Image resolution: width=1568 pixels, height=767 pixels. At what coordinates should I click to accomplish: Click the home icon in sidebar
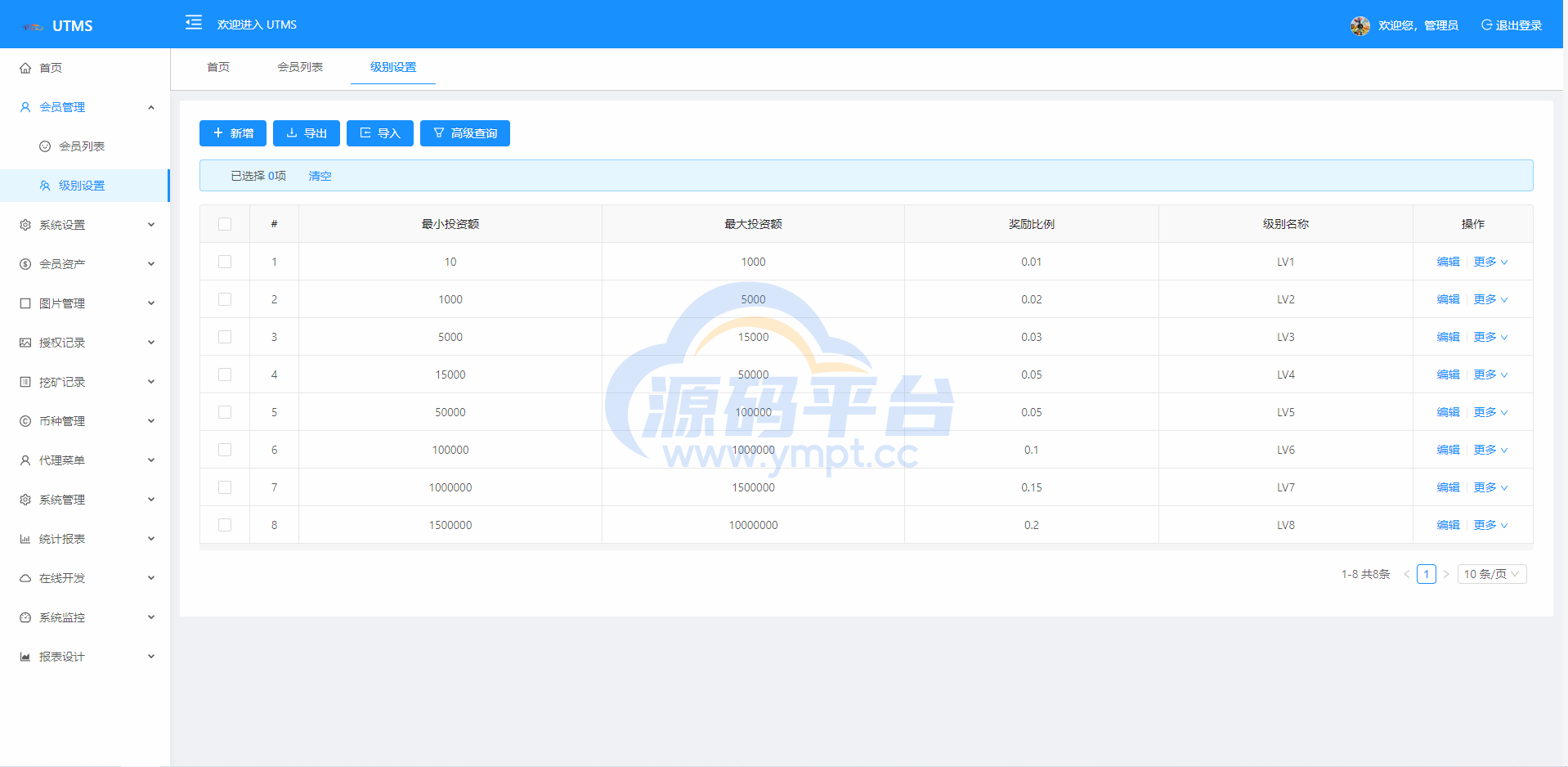pyautogui.click(x=25, y=68)
